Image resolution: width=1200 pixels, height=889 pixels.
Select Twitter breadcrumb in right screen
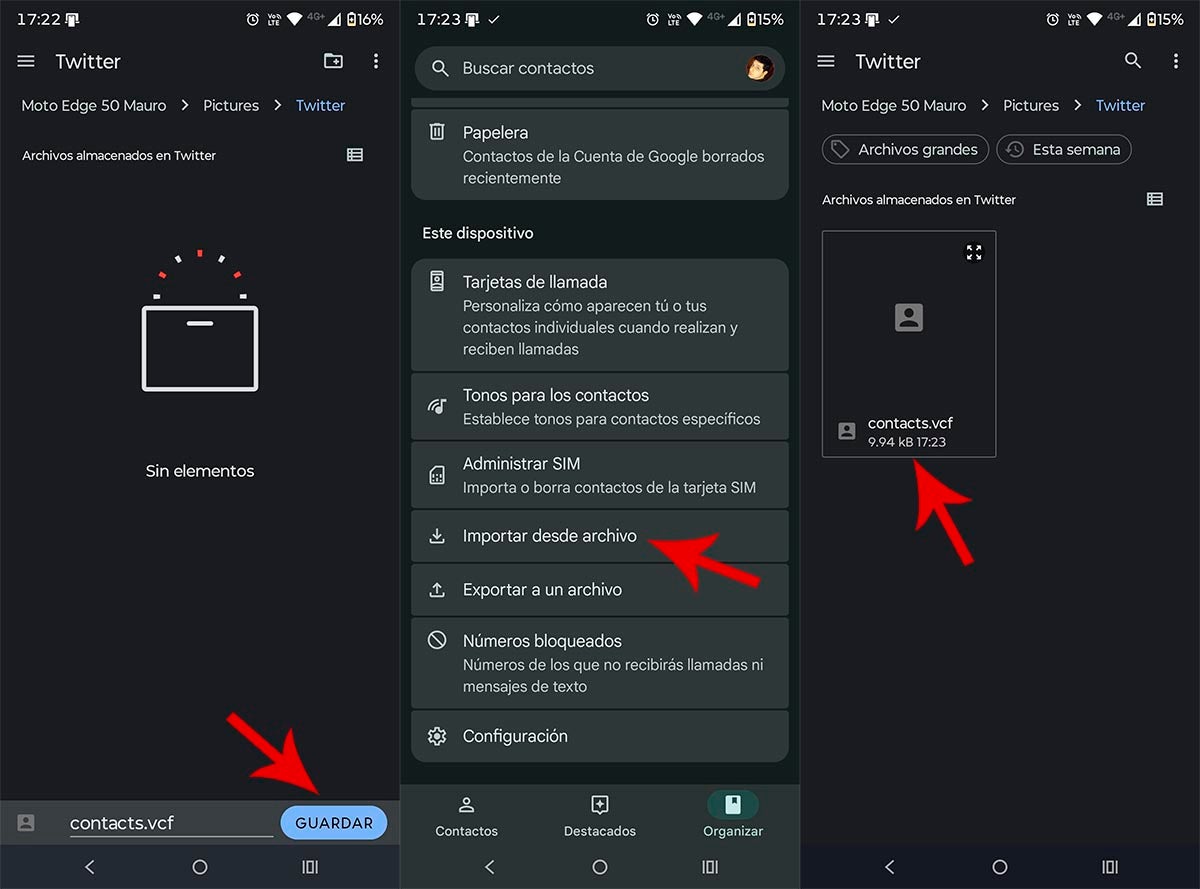coord(1120,105)
